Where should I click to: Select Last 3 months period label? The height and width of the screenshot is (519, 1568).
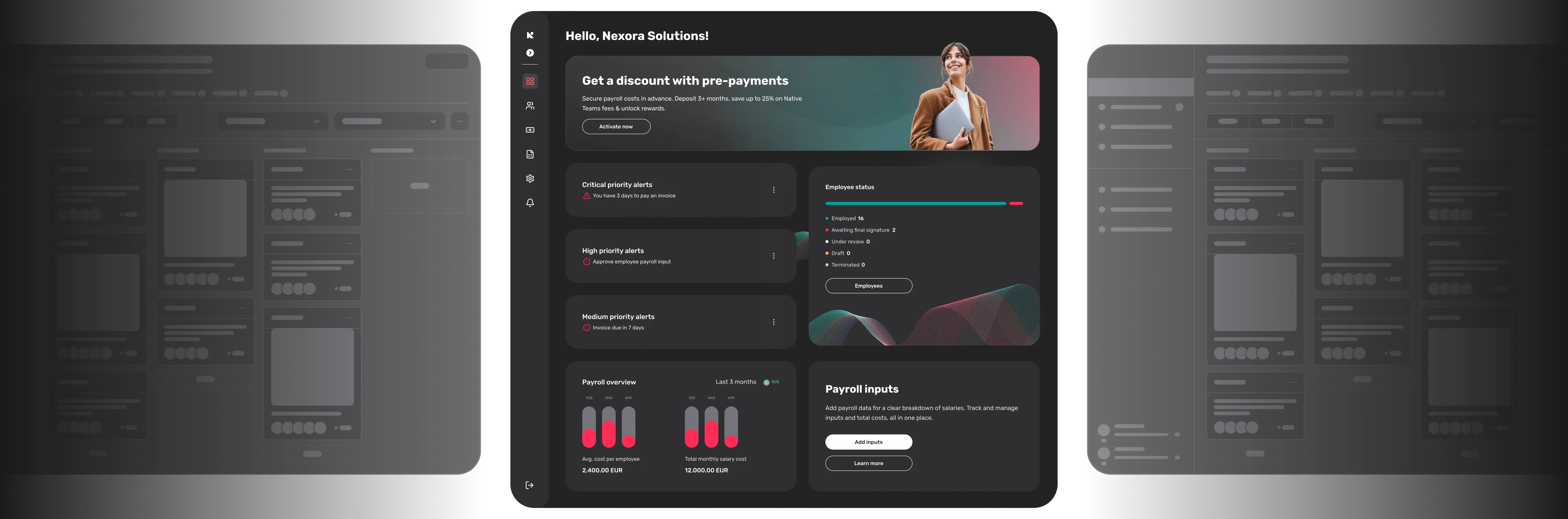coord(735,382)
